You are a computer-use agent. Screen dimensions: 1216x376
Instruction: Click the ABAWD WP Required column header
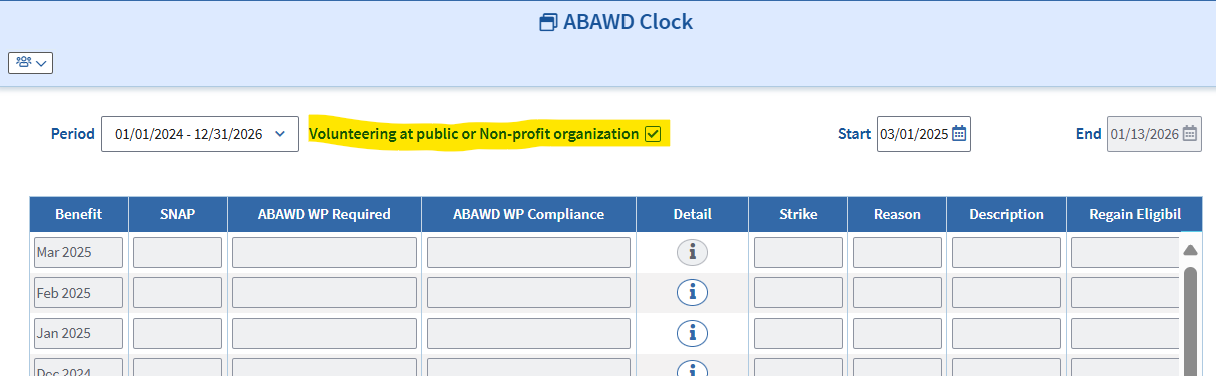(324, 214)
